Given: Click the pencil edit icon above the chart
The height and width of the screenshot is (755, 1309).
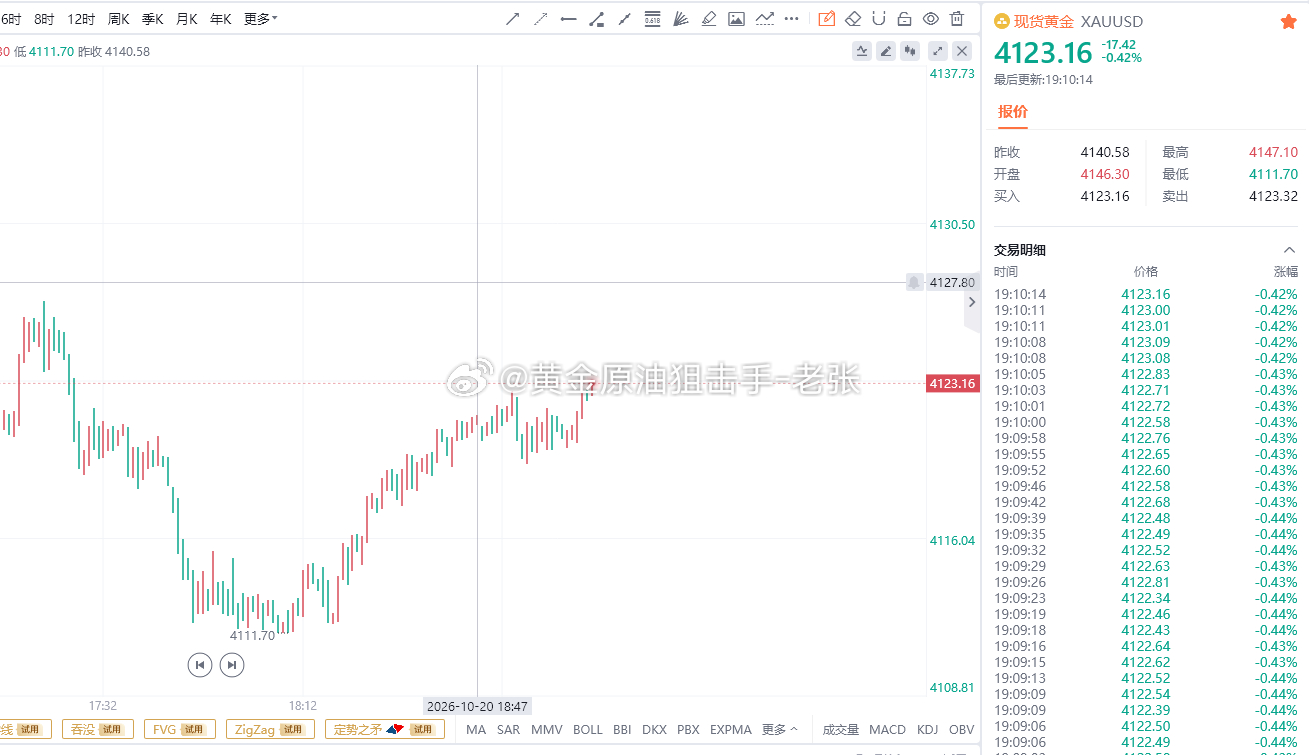Looking at the screenshot, I should tap(886, 51).
